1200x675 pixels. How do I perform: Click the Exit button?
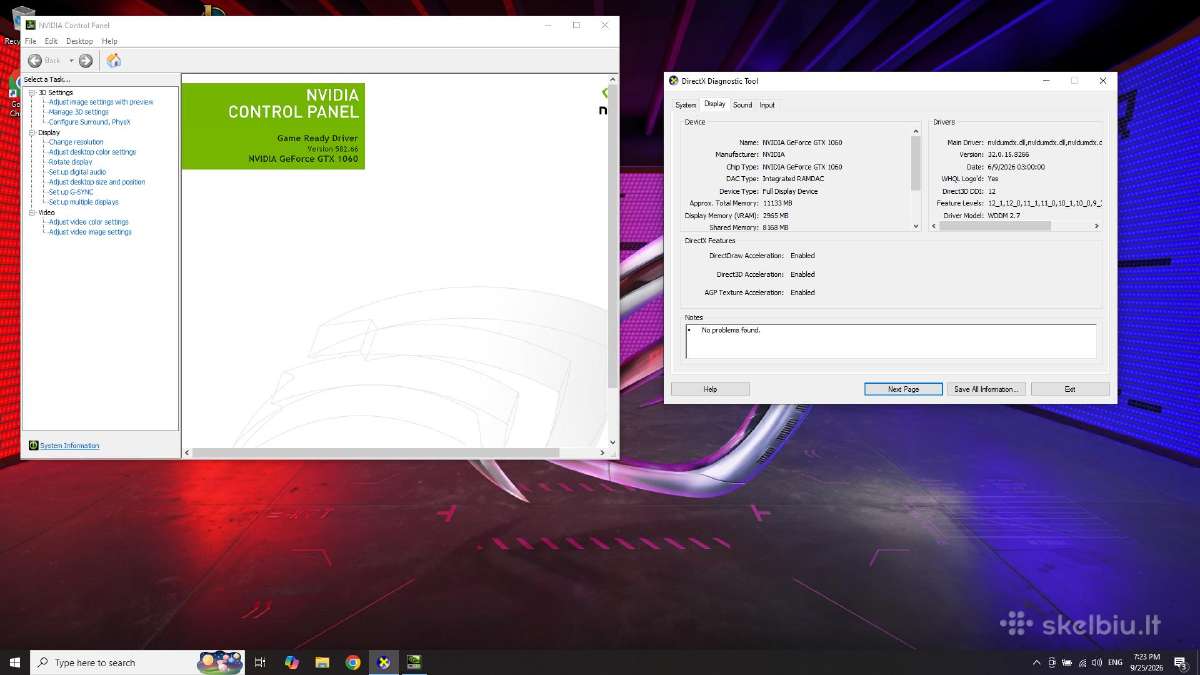click(x=1070, y=389)
